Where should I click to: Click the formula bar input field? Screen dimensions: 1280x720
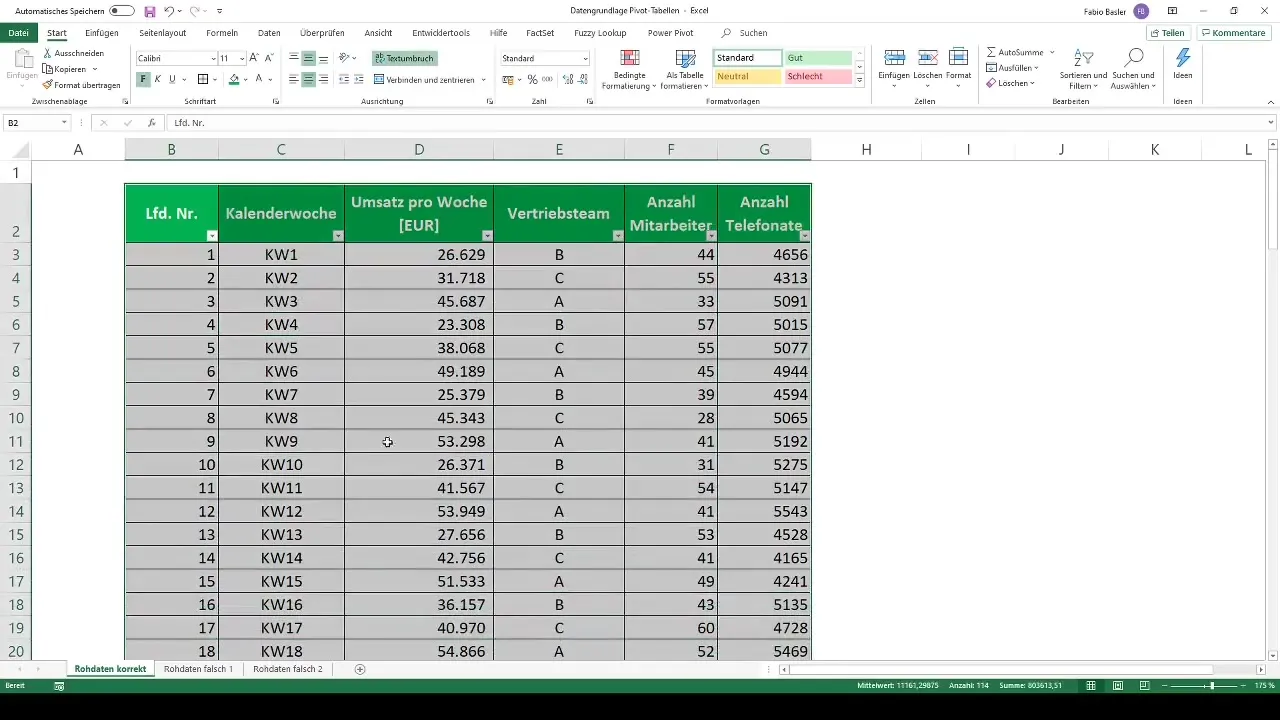pos(720,122)
